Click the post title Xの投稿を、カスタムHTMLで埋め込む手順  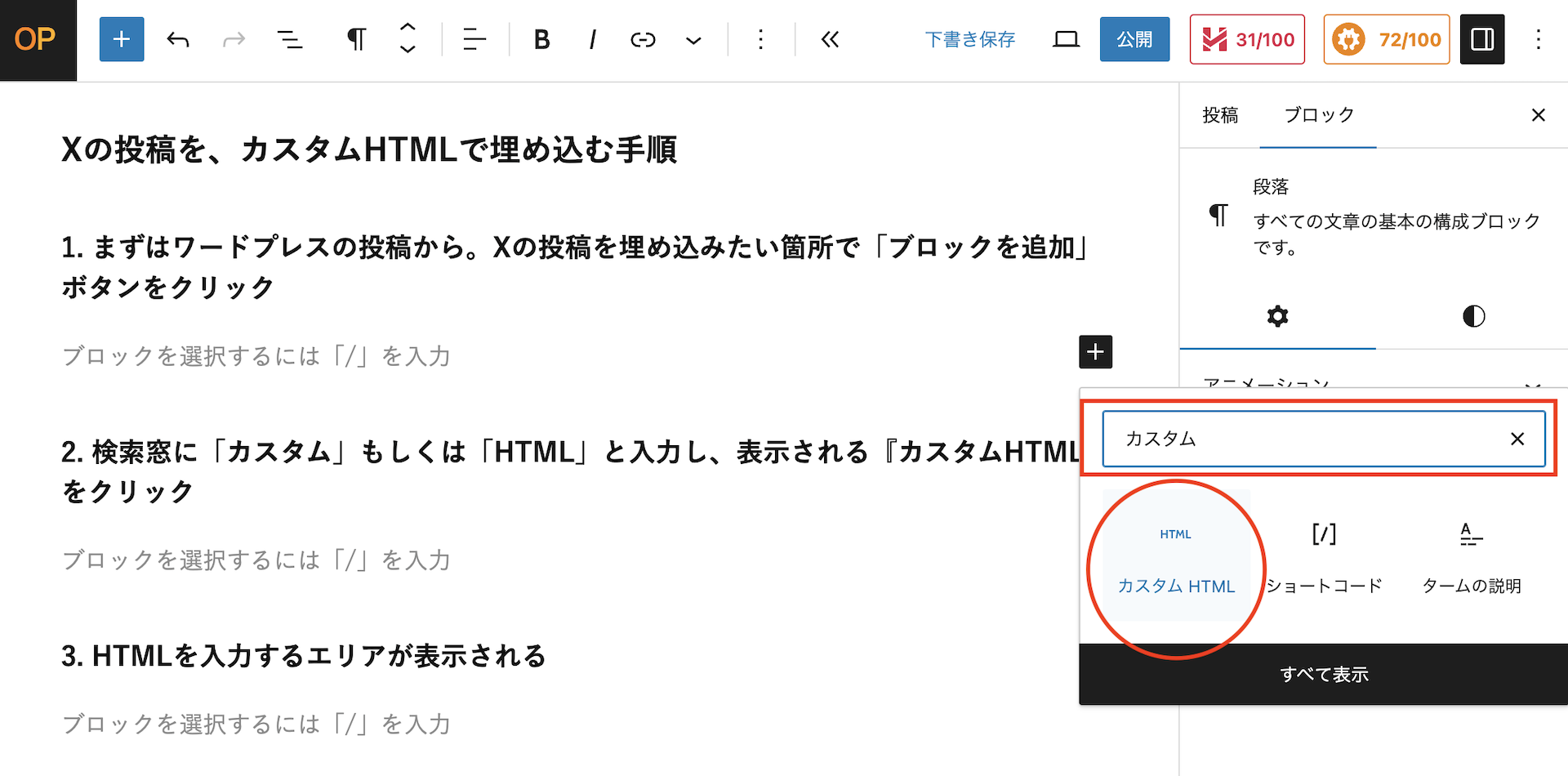tap(369, 150)
